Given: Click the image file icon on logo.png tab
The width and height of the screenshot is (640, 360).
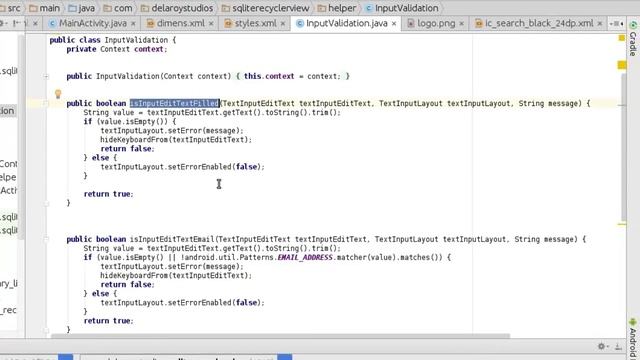Looking at the screenshot, I should pyautogui.click(x=411, y=24).
